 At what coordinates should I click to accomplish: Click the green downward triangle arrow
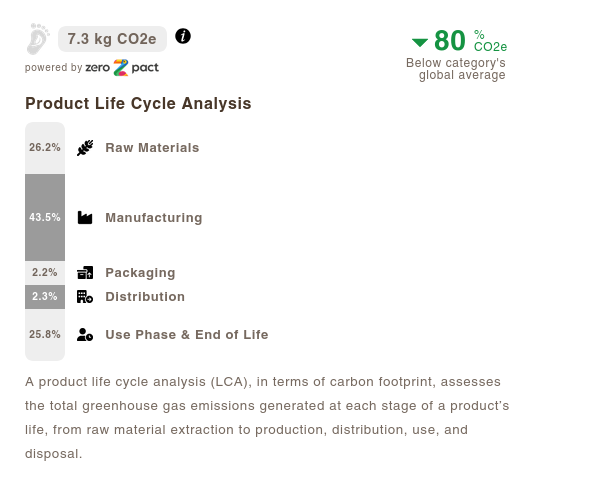(x=420, y=42)
